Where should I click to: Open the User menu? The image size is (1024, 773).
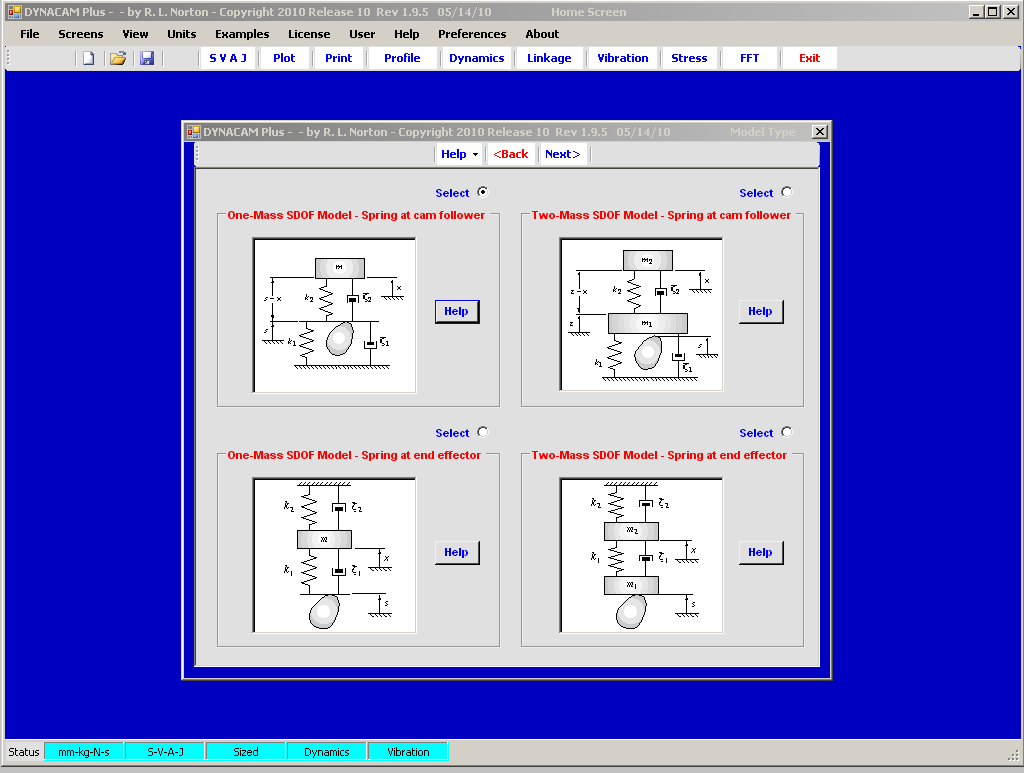click(x=362, y=34)
